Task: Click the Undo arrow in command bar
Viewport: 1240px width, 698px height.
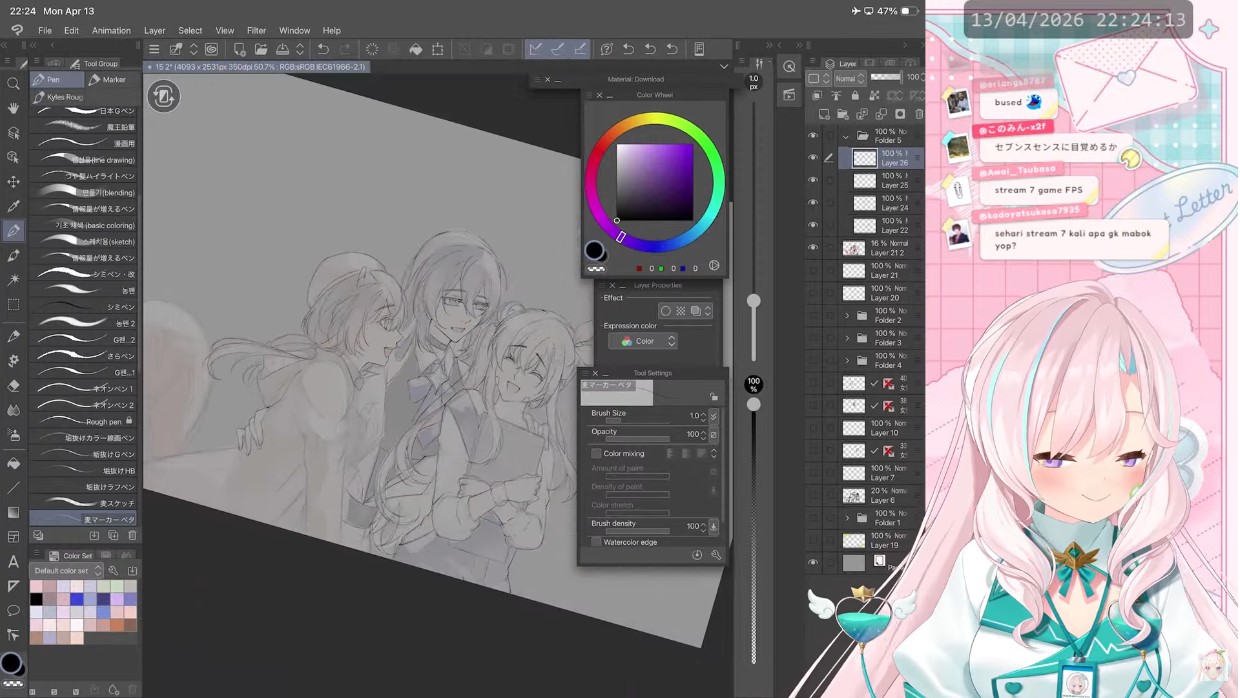Action: (x=323, y=49)
